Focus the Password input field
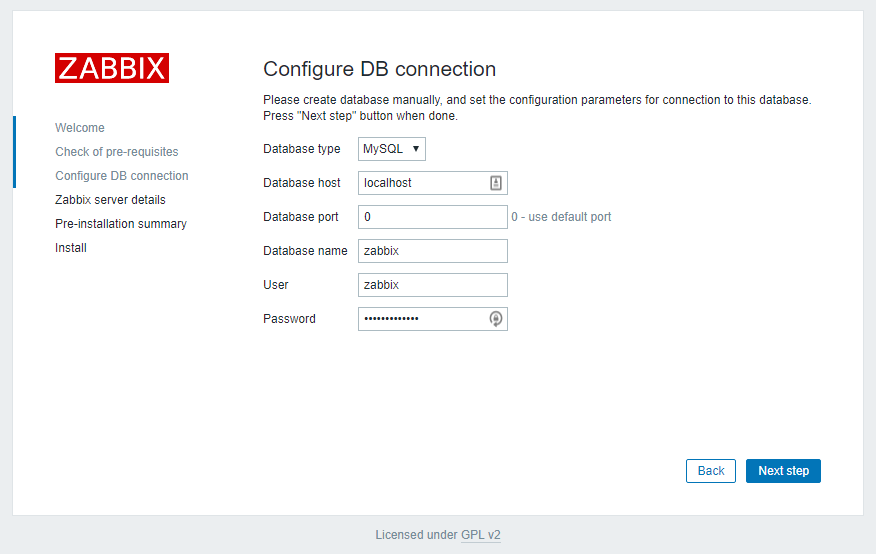The height and width of the screenshot is (554, 876). click(433, 319)
